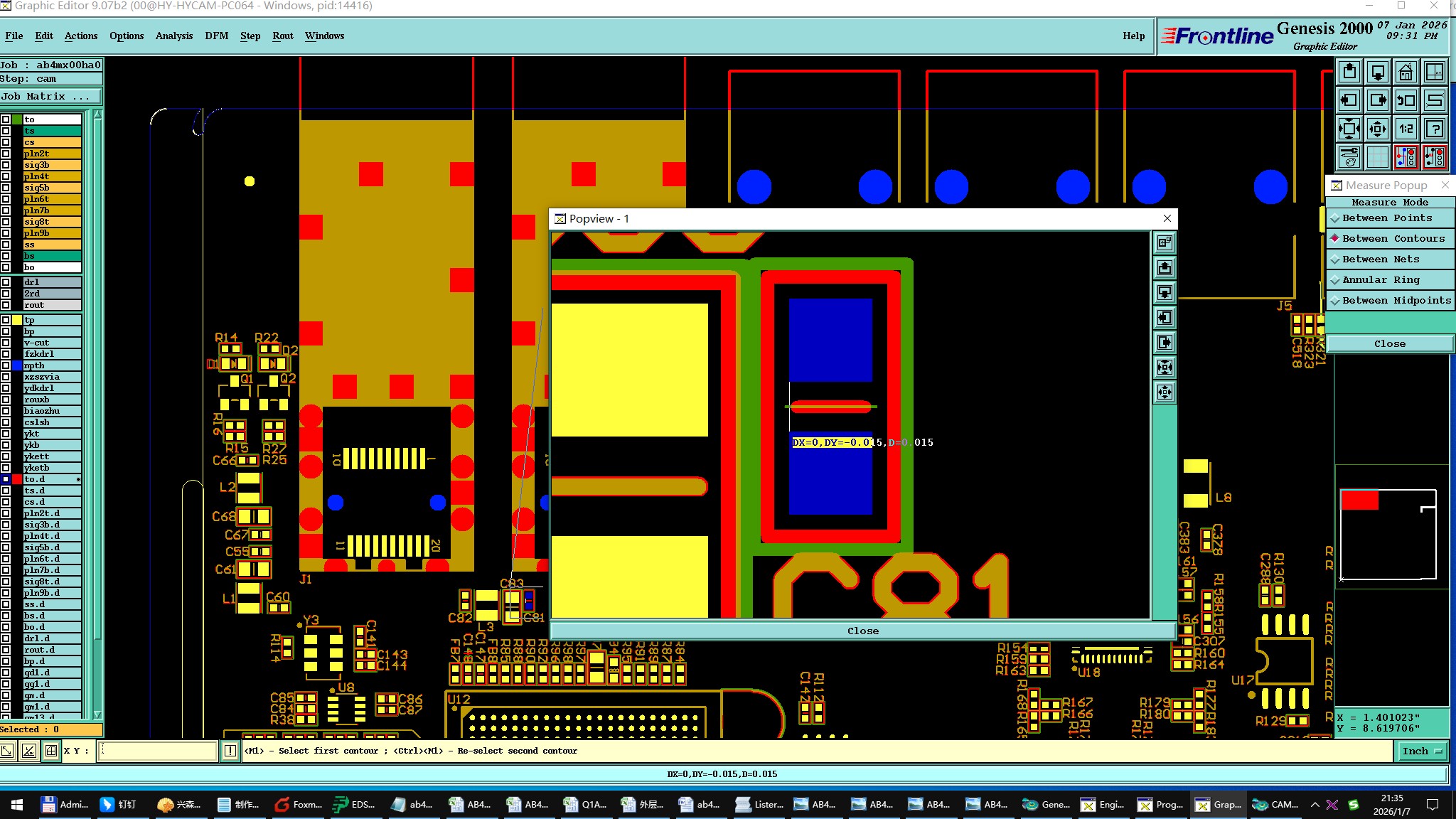Click Close button at Popview bottom

pos(862,631)
